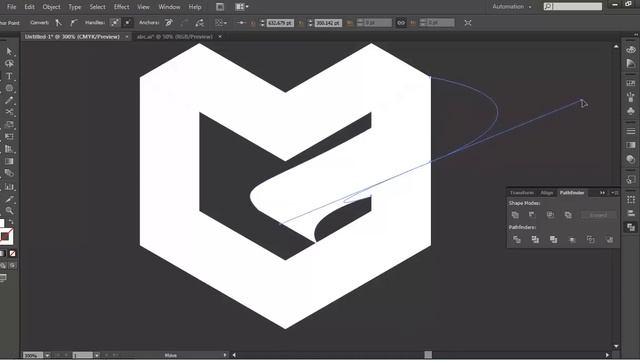Open the Arrange Documents dropdown
The width and height of the screenshot is (640, 360).
[242, 7]
